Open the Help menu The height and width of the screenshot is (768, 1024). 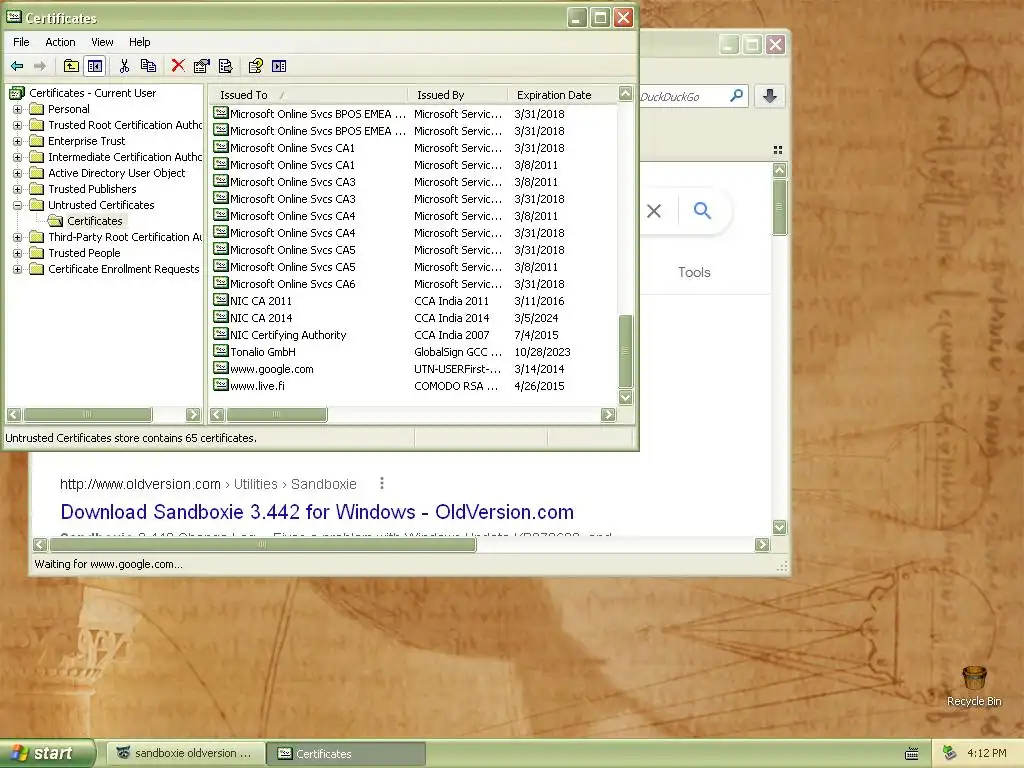(x=139, y=42)
